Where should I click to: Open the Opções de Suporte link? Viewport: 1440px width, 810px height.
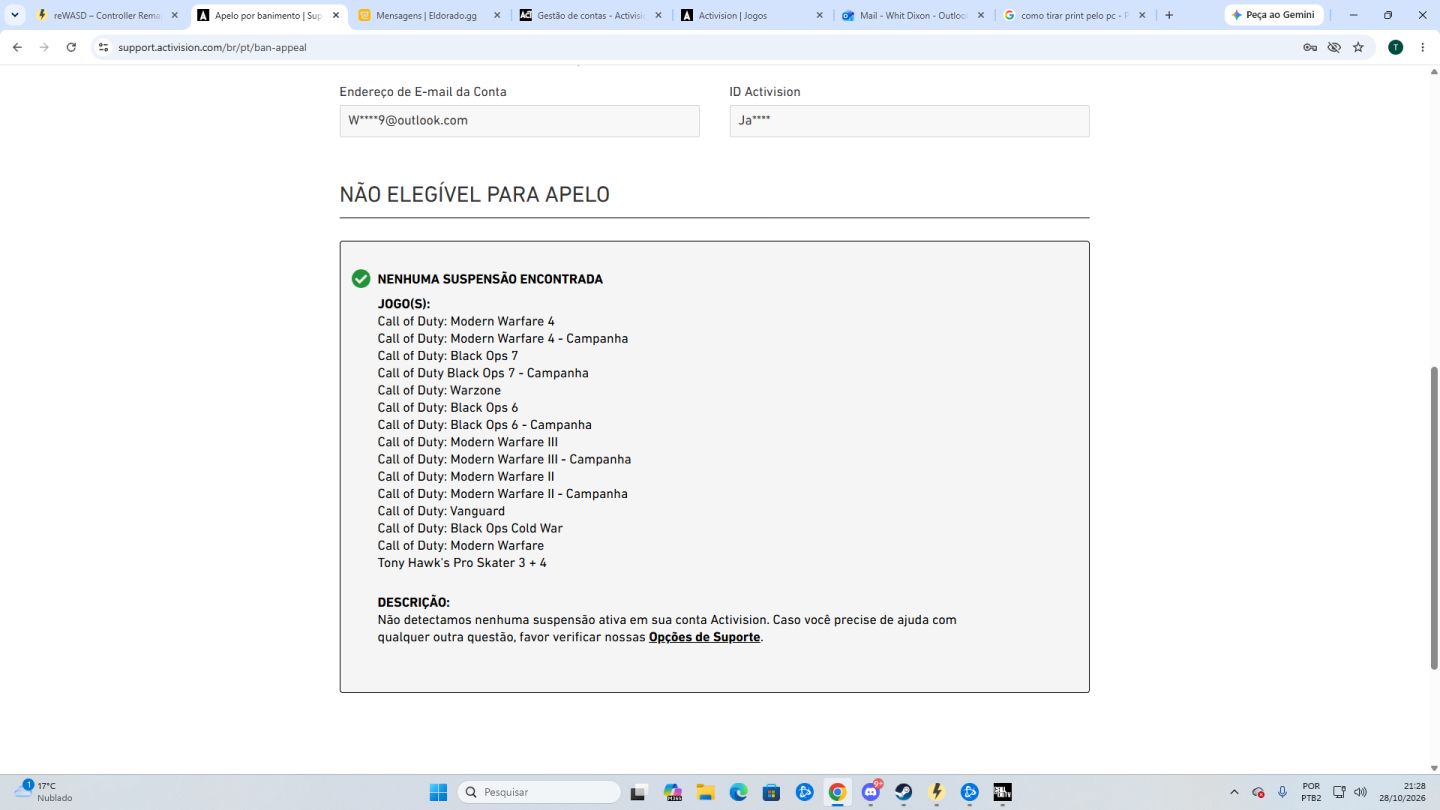tap(704, 637)
